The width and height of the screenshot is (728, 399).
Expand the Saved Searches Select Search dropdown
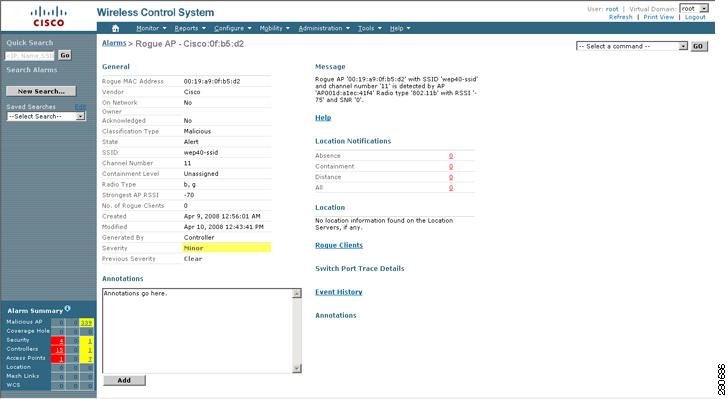coord(46,116)
